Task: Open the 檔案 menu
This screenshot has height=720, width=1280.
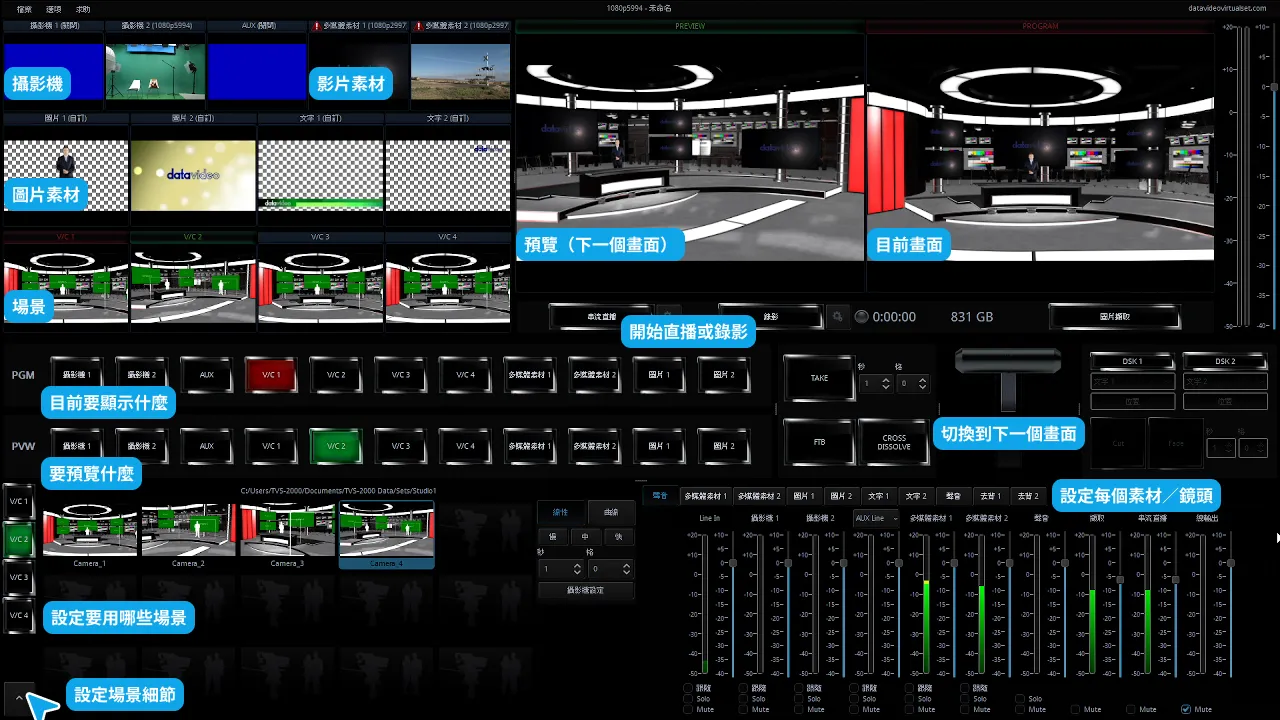Action: [x=24, y=8]
